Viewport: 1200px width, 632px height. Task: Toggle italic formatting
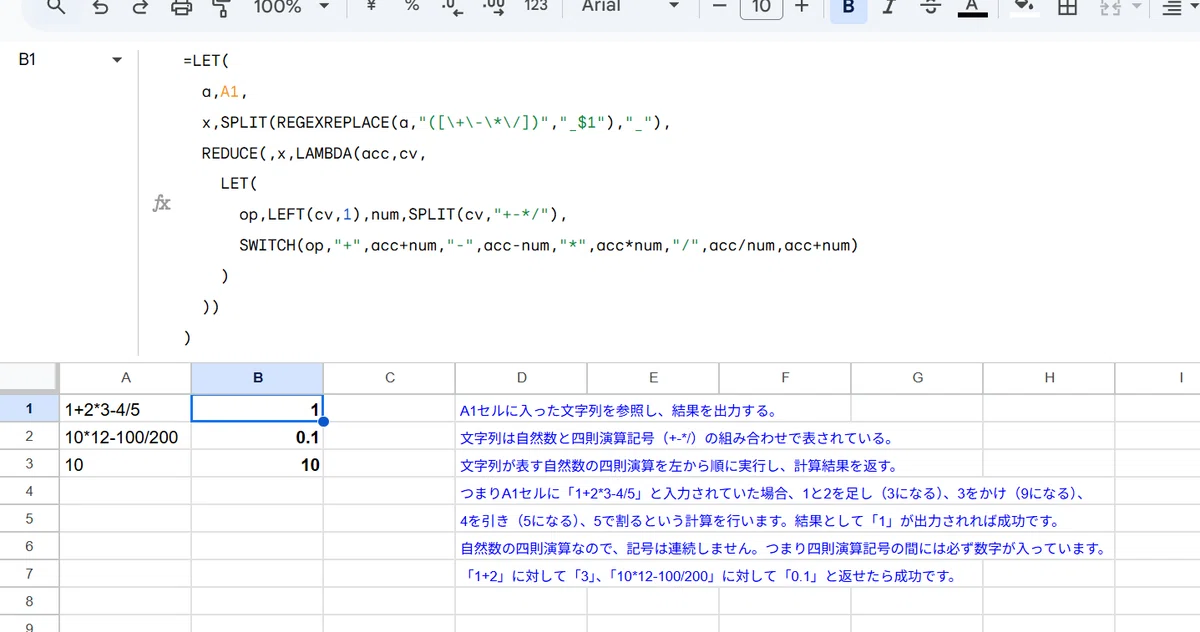887,7
